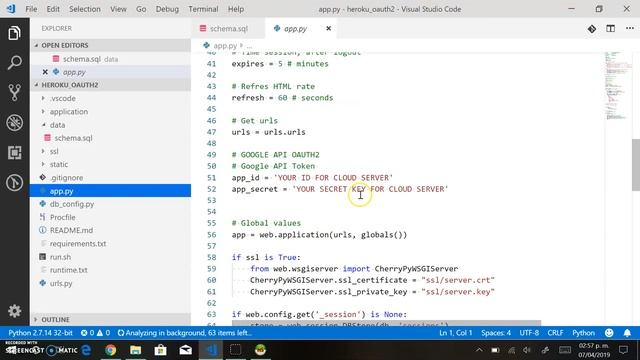
Task: Close the app.py editor tab
Action: click(x=329, y=28)
